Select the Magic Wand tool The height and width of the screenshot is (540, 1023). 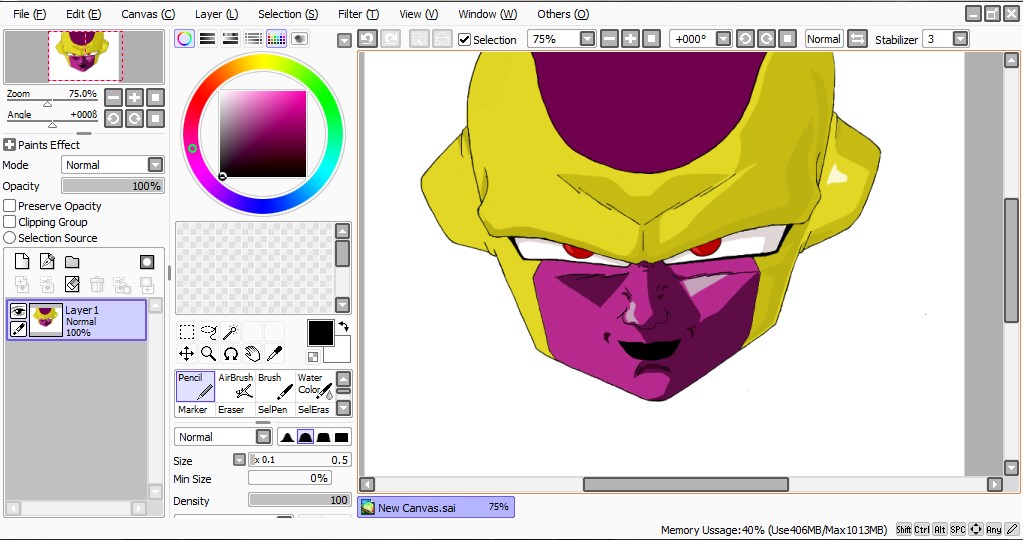click(230, 332)
